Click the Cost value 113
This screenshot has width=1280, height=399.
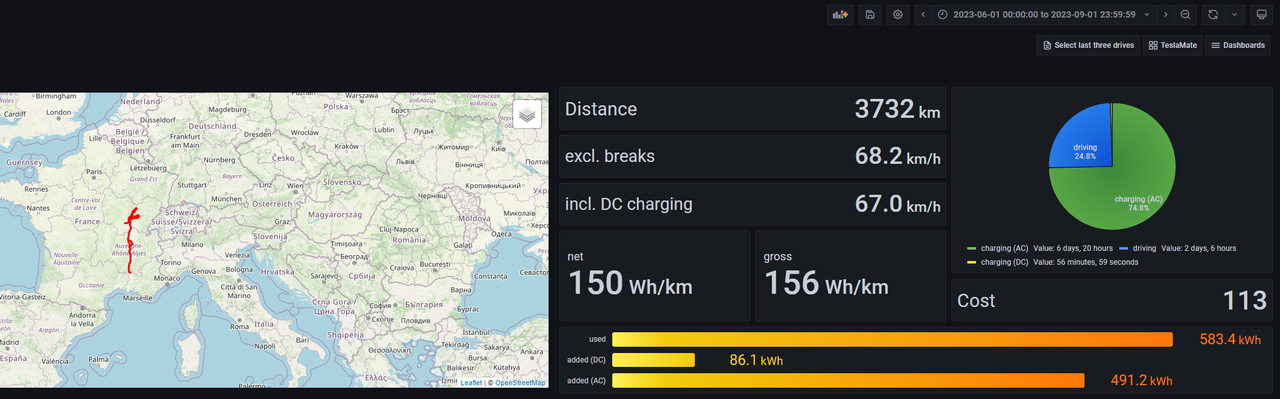pos(1245,300)
